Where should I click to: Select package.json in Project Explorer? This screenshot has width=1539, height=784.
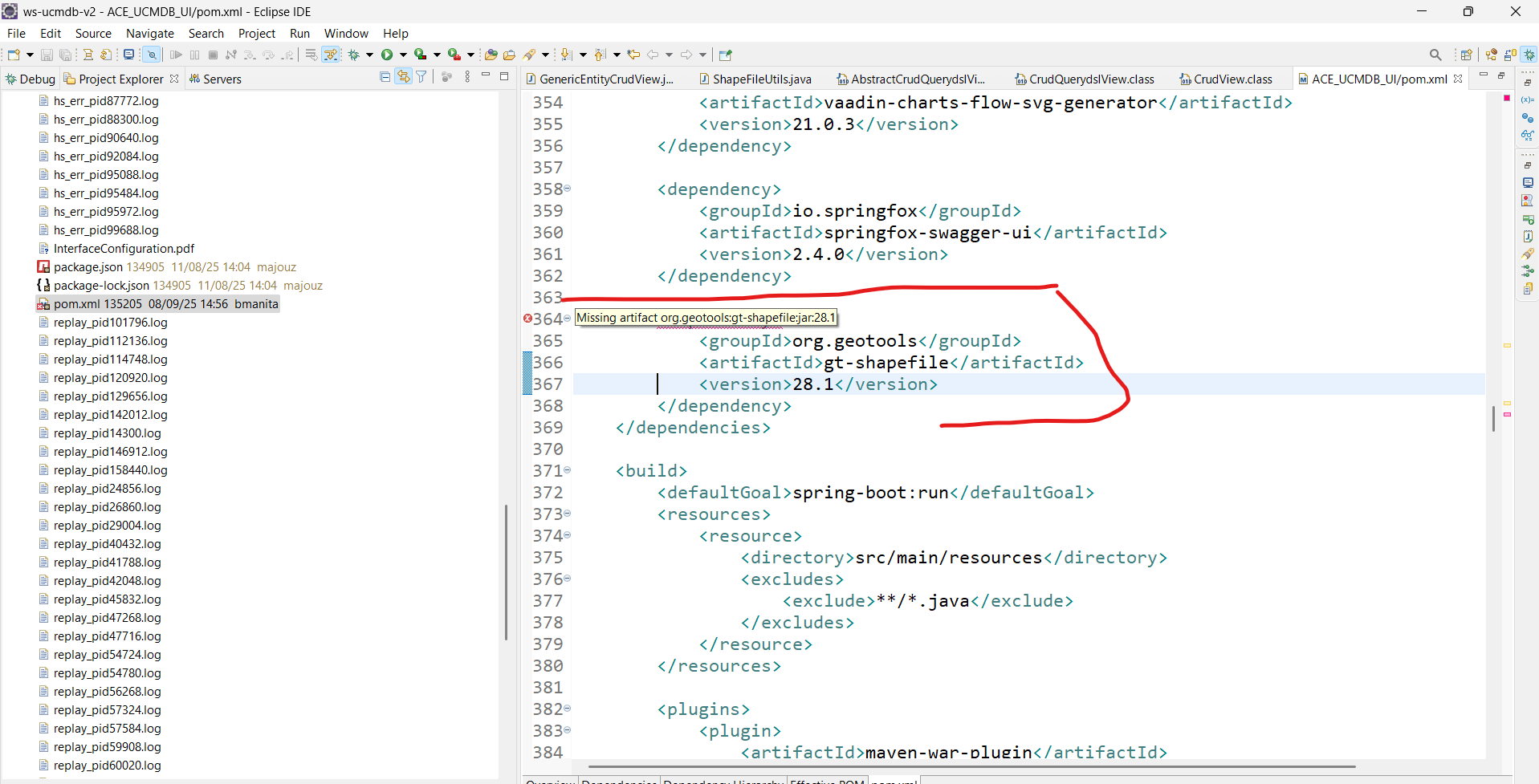(88, 267)
